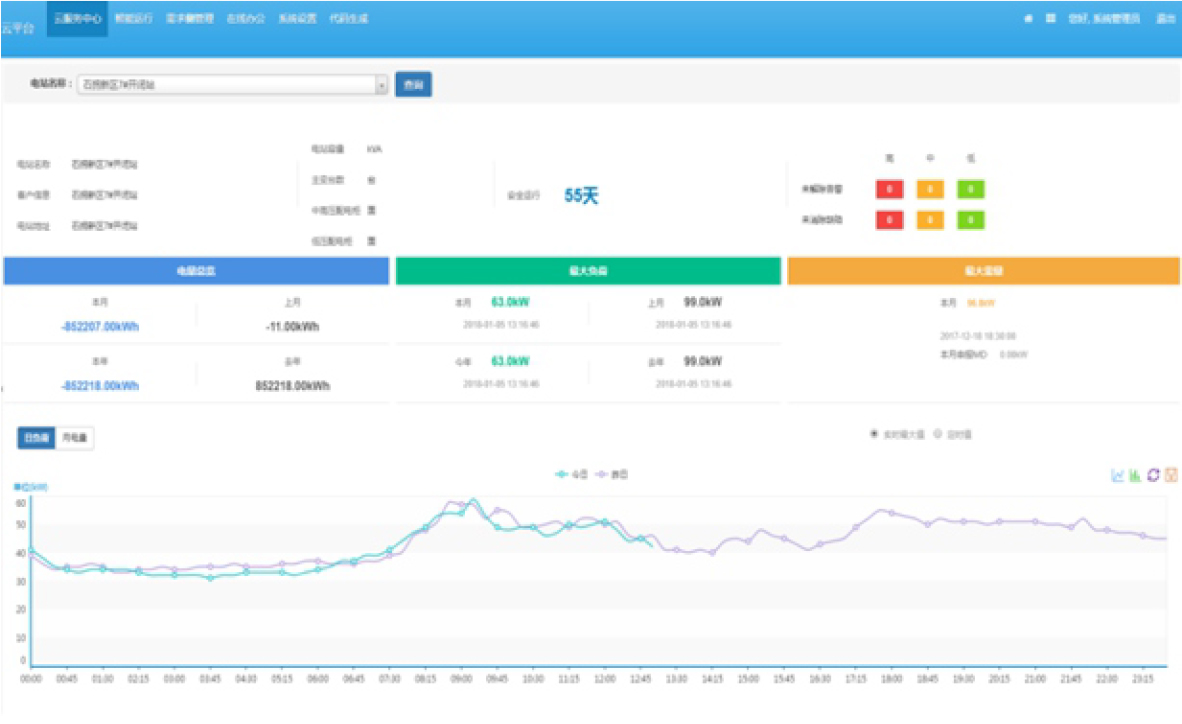Viewport: 1182px width, 724px height.
Task: Click orange badge in first alarm row
Action: [930, 189]
